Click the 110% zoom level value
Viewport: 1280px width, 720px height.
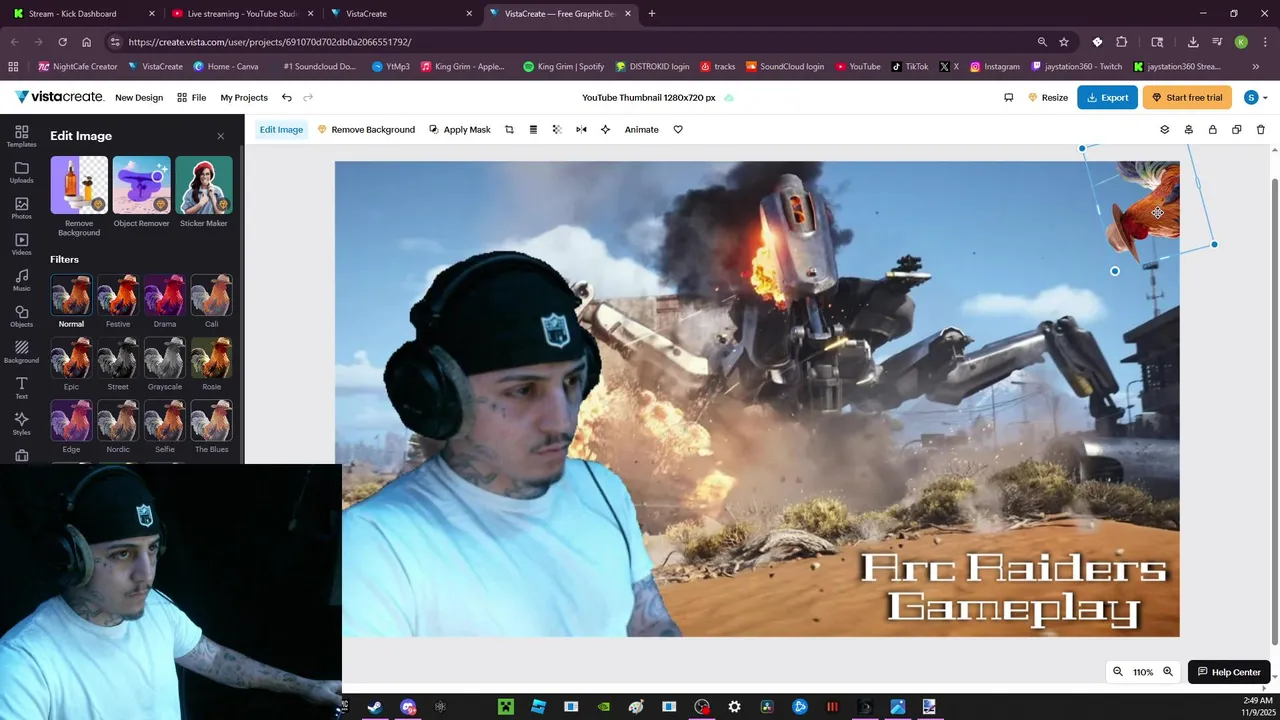(x=1143, y=672)
